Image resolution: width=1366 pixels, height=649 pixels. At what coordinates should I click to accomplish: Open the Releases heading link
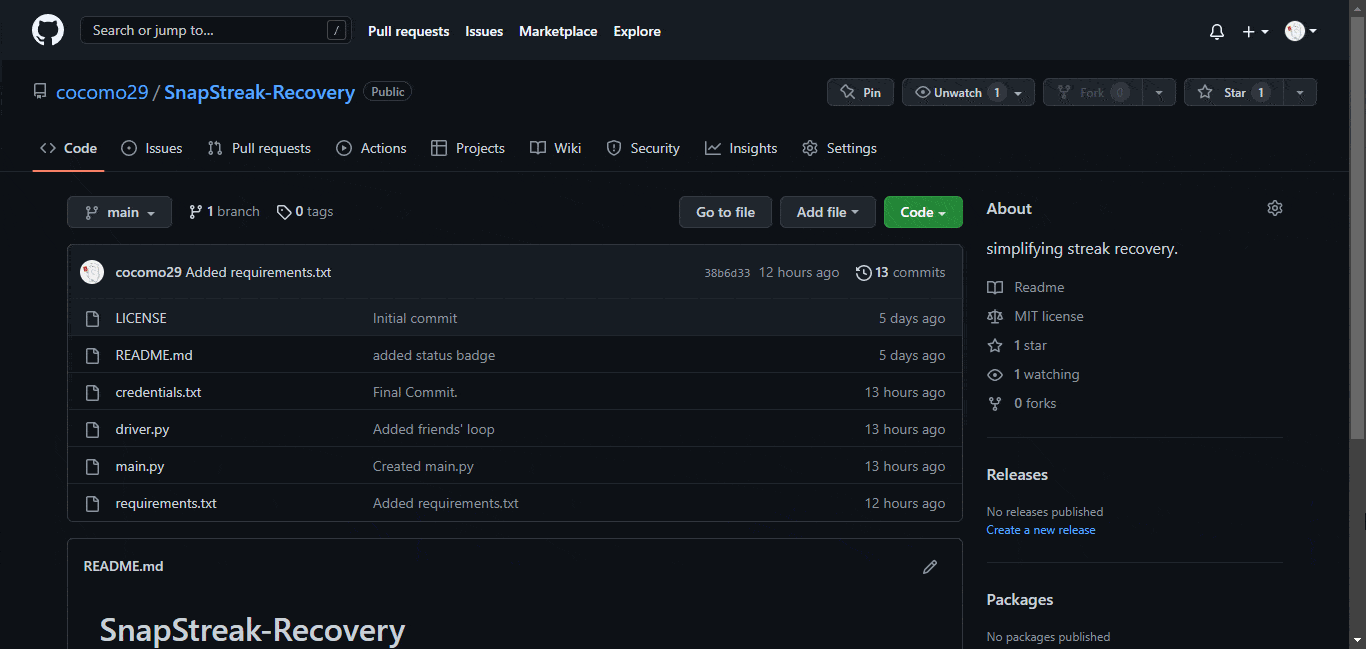pyautogui.click(x=1017, y=475)
